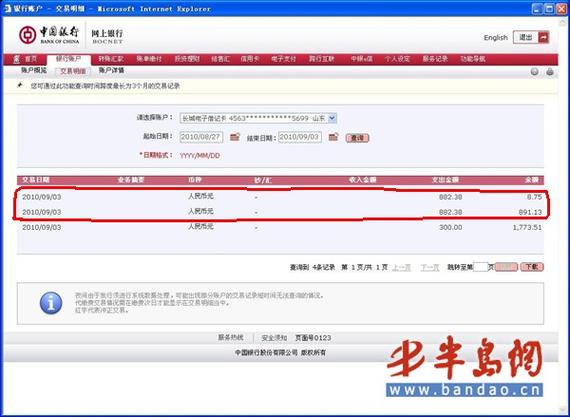
Task: Click the balance value 1,773.51
Action: pyautogui.click(x=527, y=227)
